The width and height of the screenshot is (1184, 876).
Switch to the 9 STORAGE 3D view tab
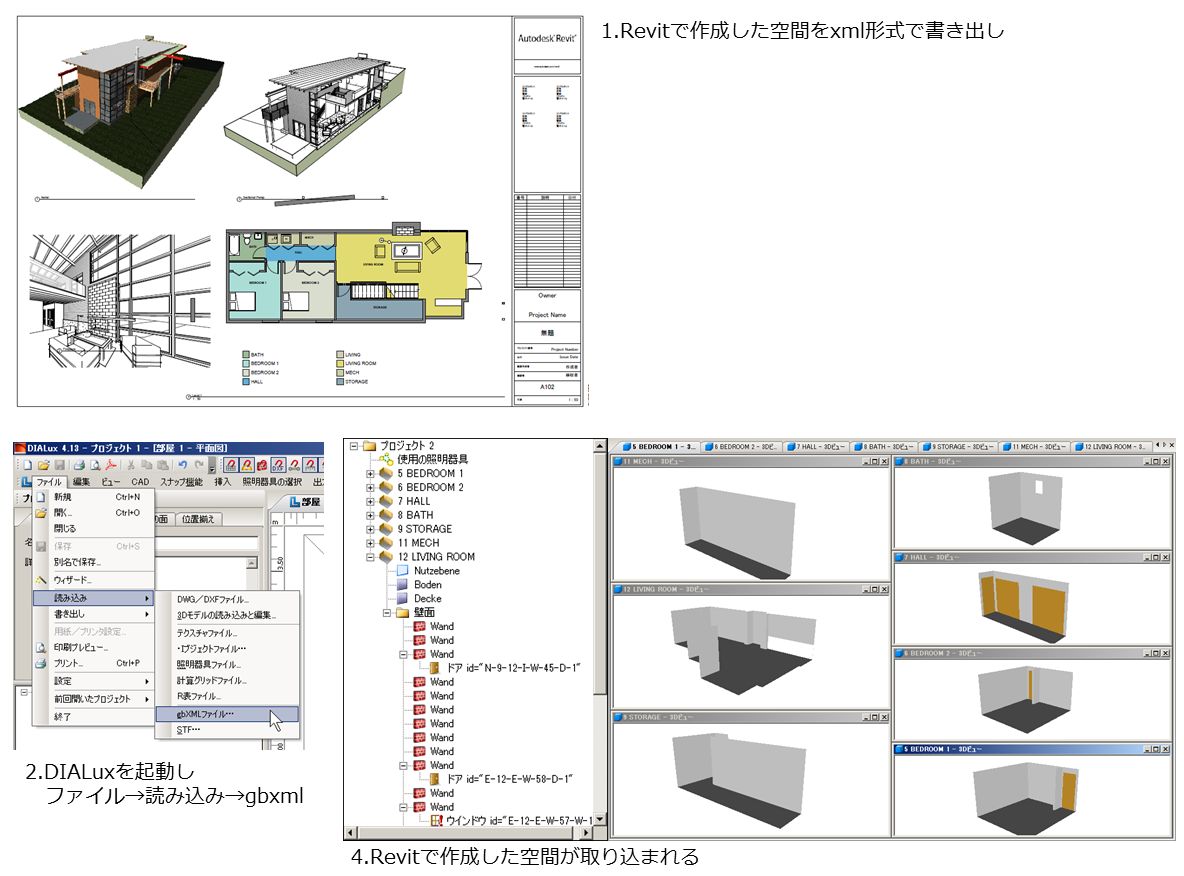[959, 446]
